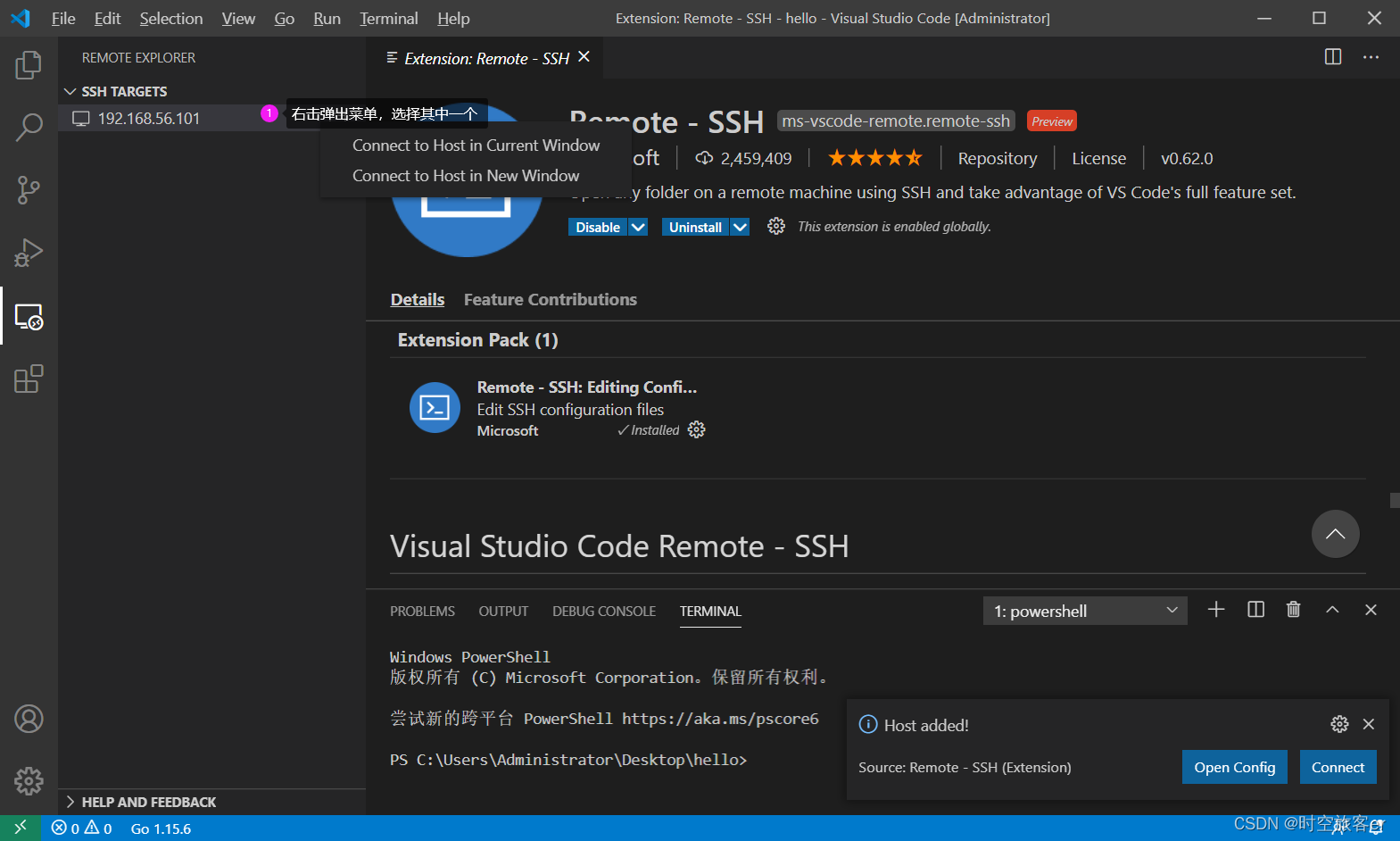Split the terminal panel

pos(1255,610)
